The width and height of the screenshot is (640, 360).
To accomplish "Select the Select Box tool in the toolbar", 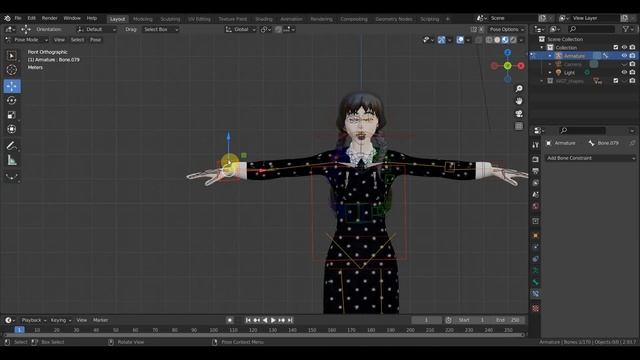I will [x=12, y=56].
